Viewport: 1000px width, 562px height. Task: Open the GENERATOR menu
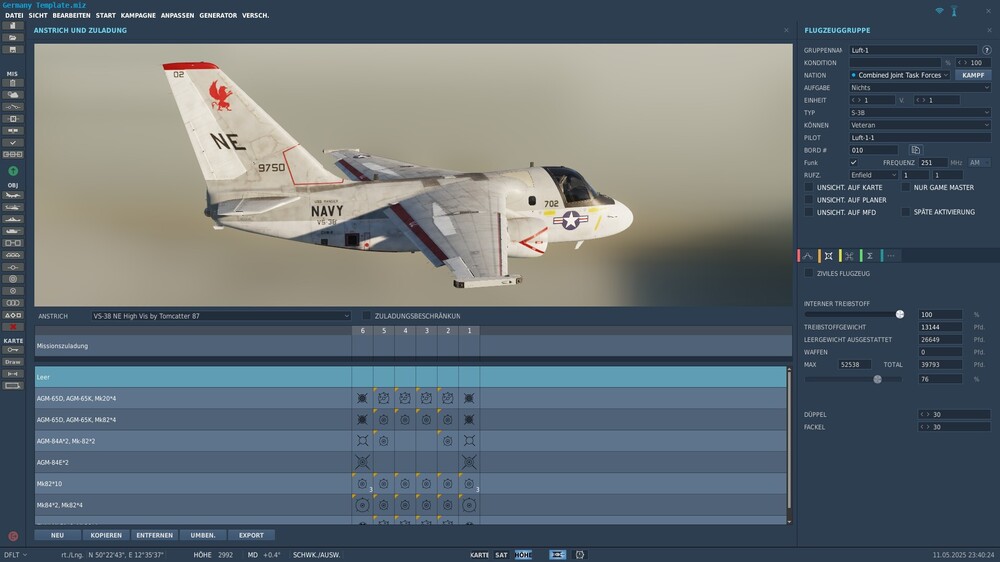point(218,15)
